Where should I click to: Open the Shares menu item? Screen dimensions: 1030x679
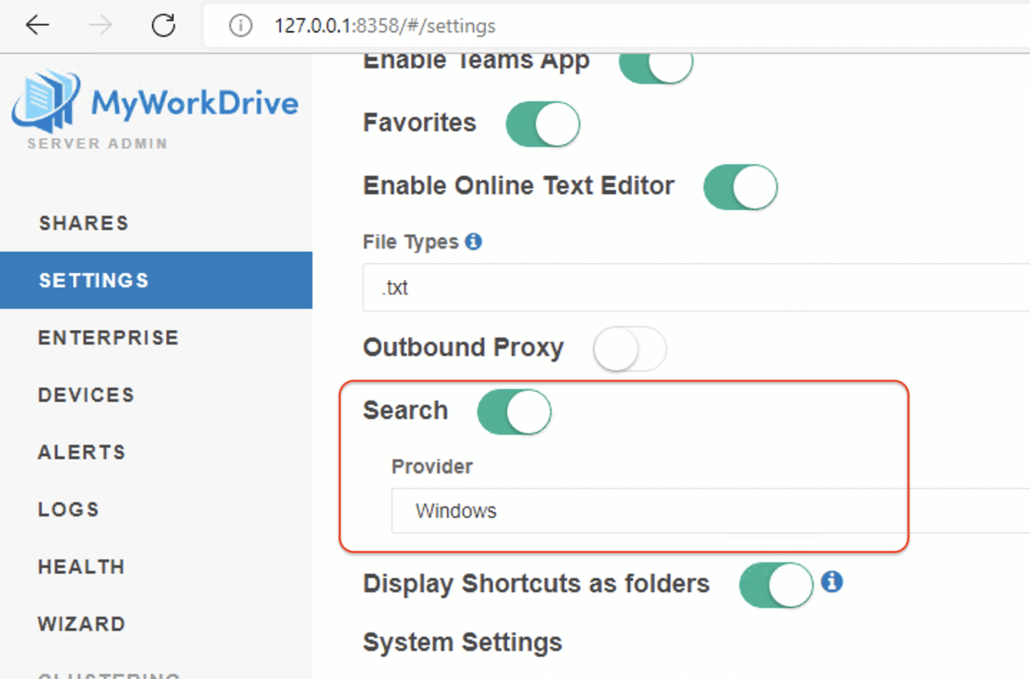[84, 223]
